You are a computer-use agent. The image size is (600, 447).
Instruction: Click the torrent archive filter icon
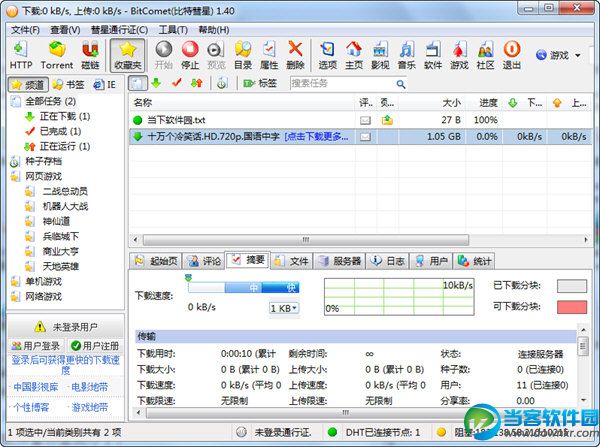click(x=222, y=83)
